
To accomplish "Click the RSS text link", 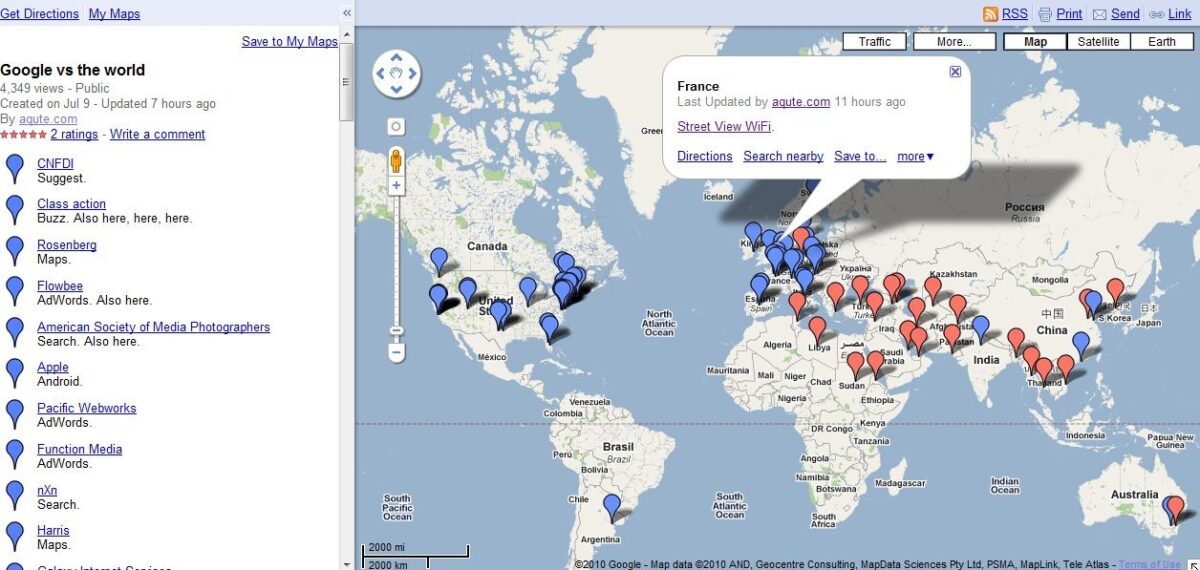I will coord(1014,14).
